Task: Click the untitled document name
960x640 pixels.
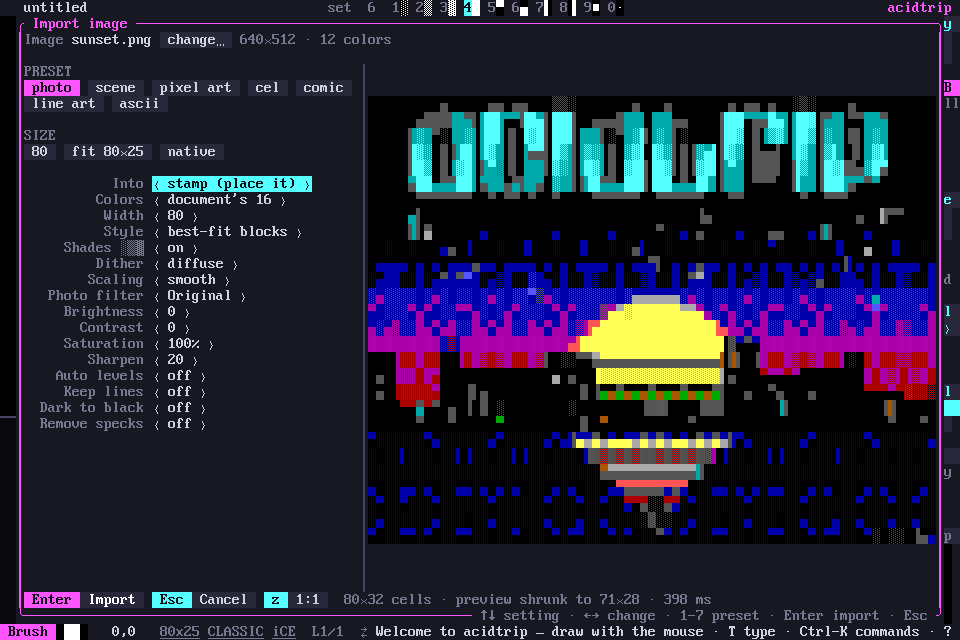Action: coord(56,8)
